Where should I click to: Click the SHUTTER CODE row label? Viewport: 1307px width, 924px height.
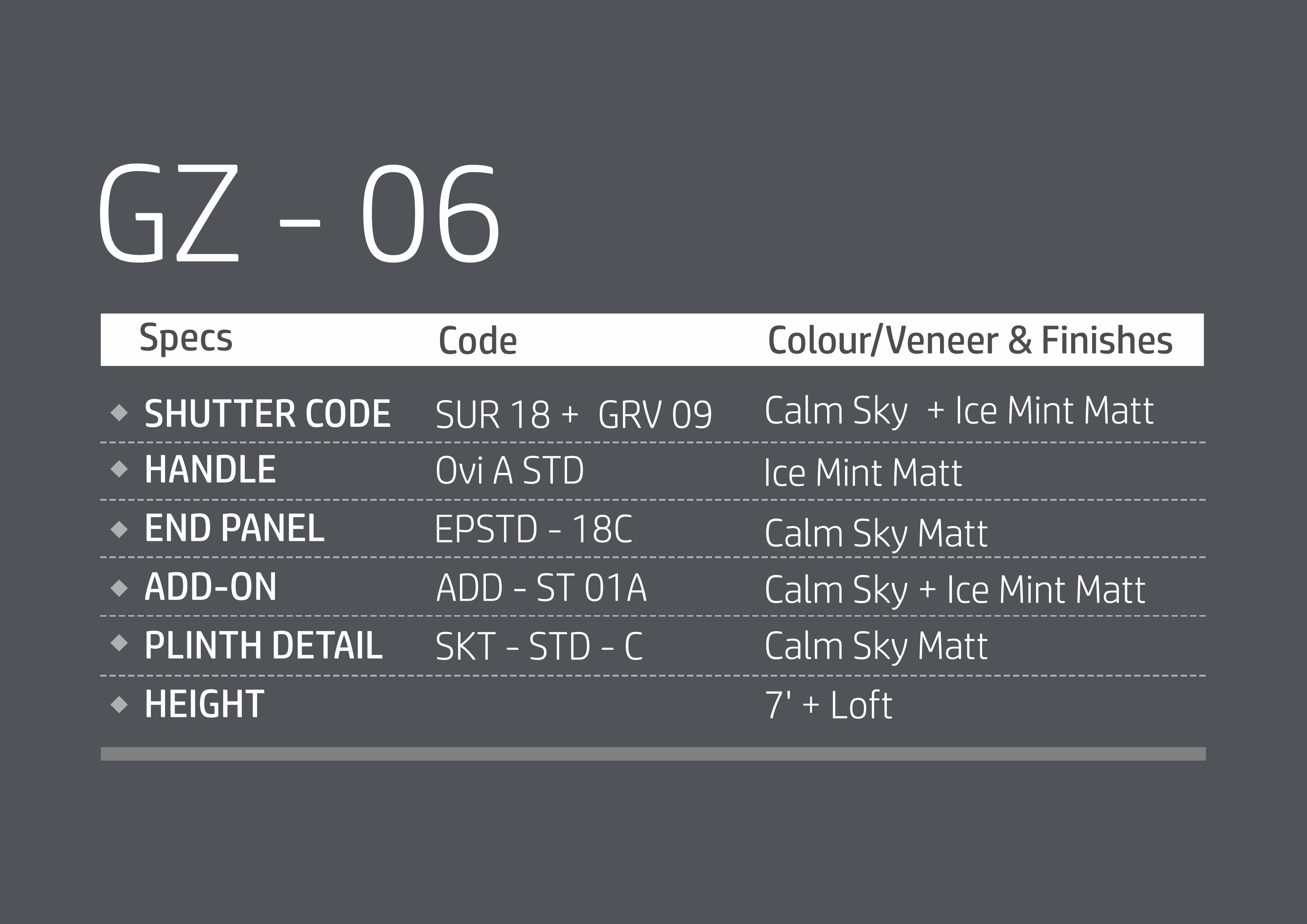(x=268, y=414)
